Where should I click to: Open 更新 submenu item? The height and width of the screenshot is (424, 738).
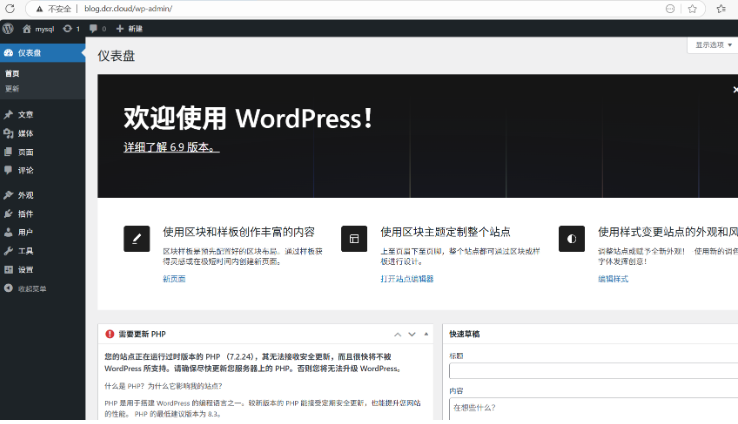pyautogui.click(x=12, y=88)
